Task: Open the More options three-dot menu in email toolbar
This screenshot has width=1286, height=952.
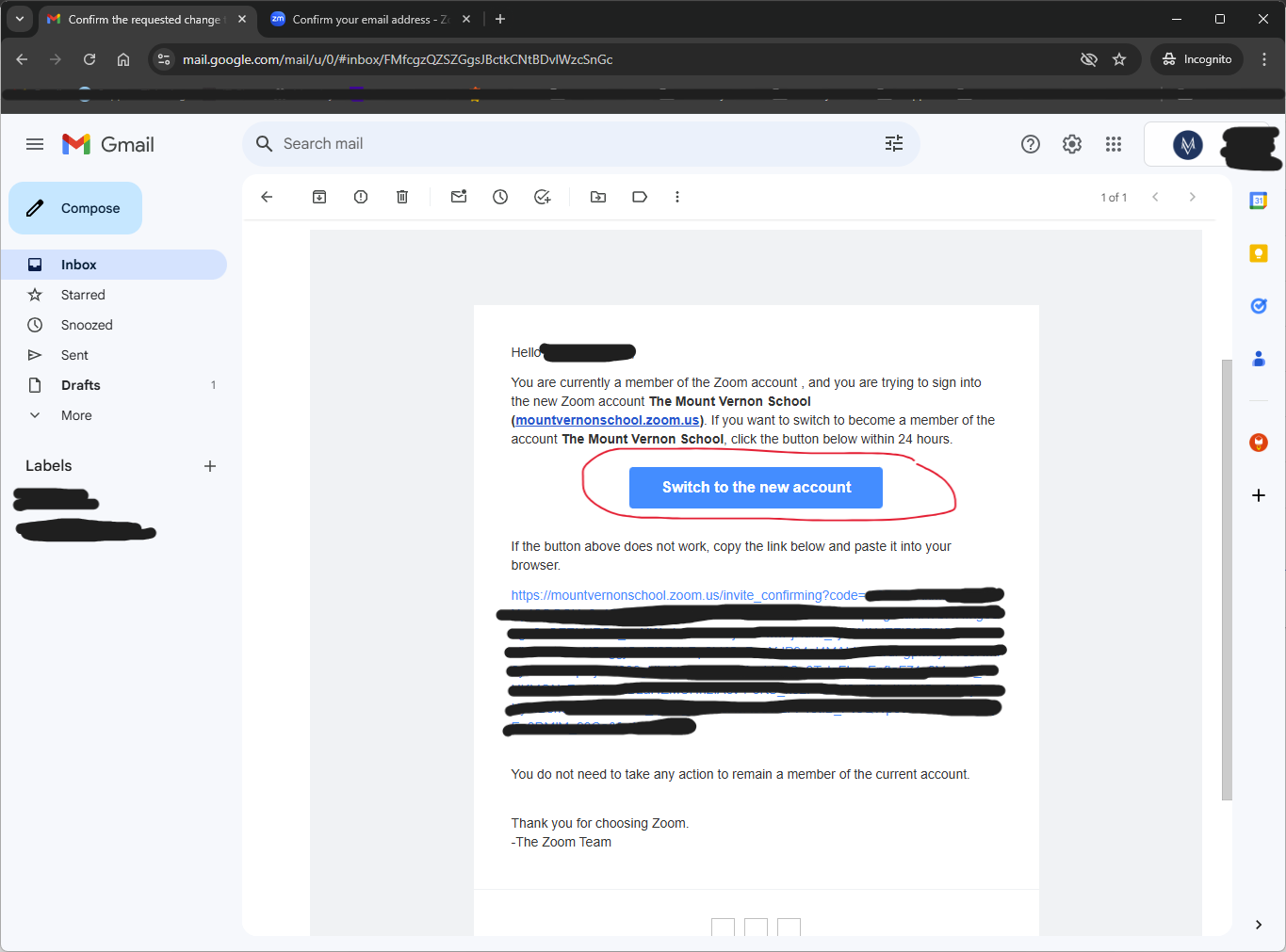Action: click(677, 197)
